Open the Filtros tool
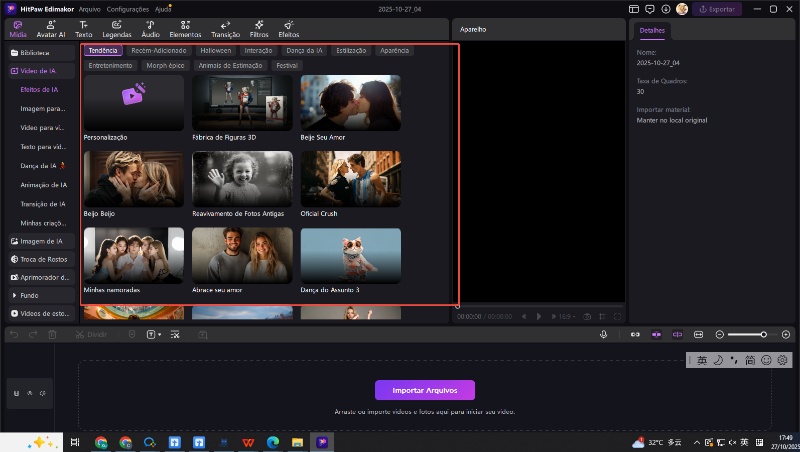Viewport: 800px width, 452px height. (x=259, y=28)
